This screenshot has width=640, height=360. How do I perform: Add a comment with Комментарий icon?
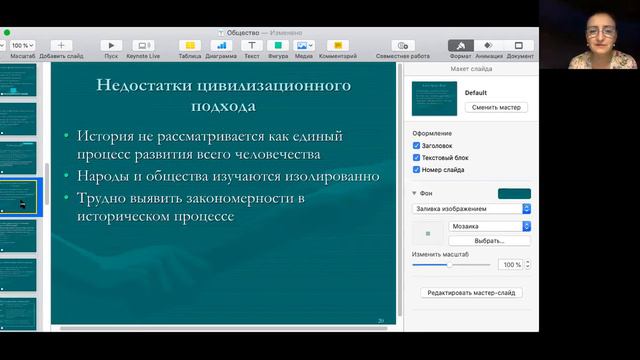[338, 45]
